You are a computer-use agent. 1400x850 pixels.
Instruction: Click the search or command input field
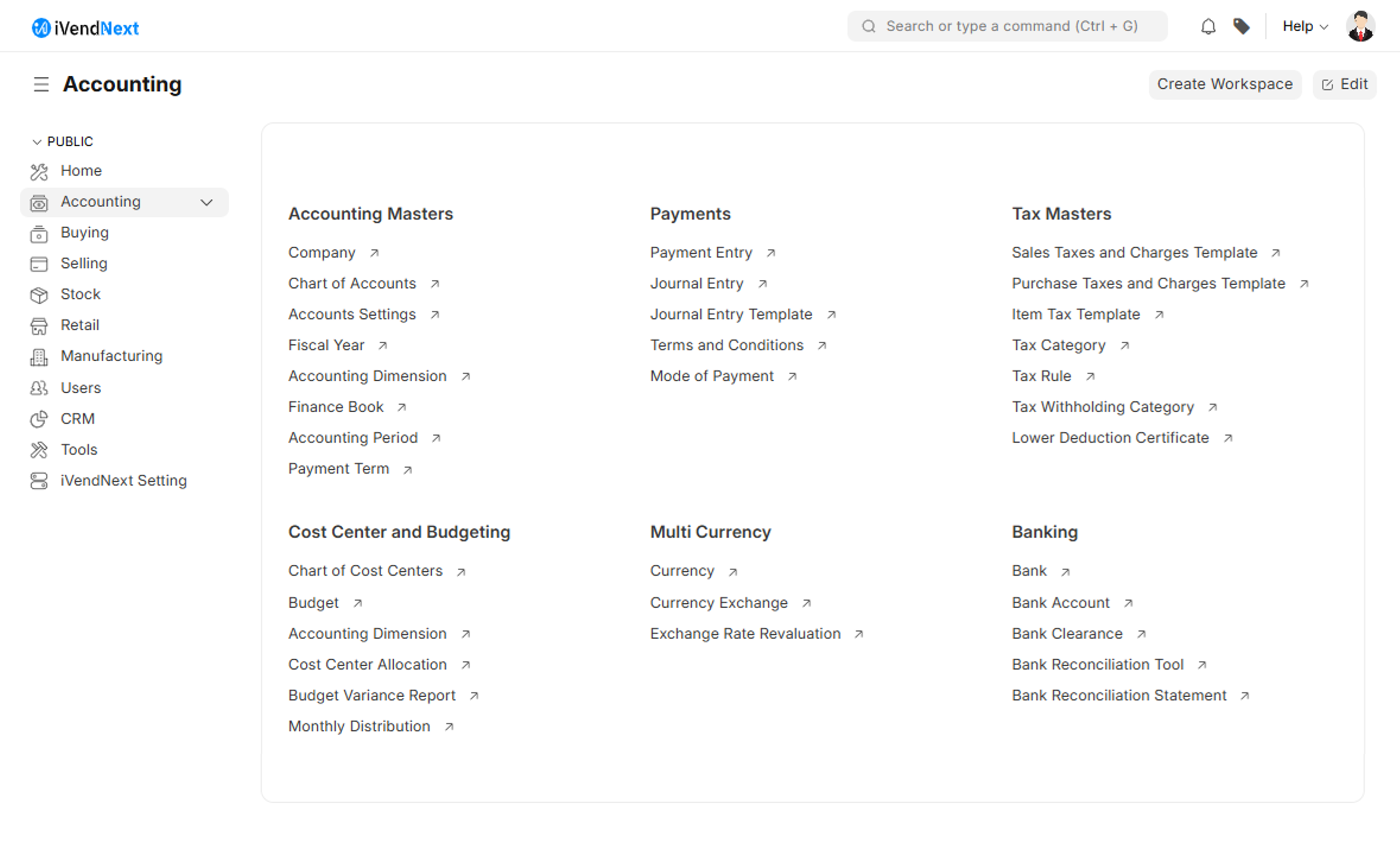(x=1011, y=26)
